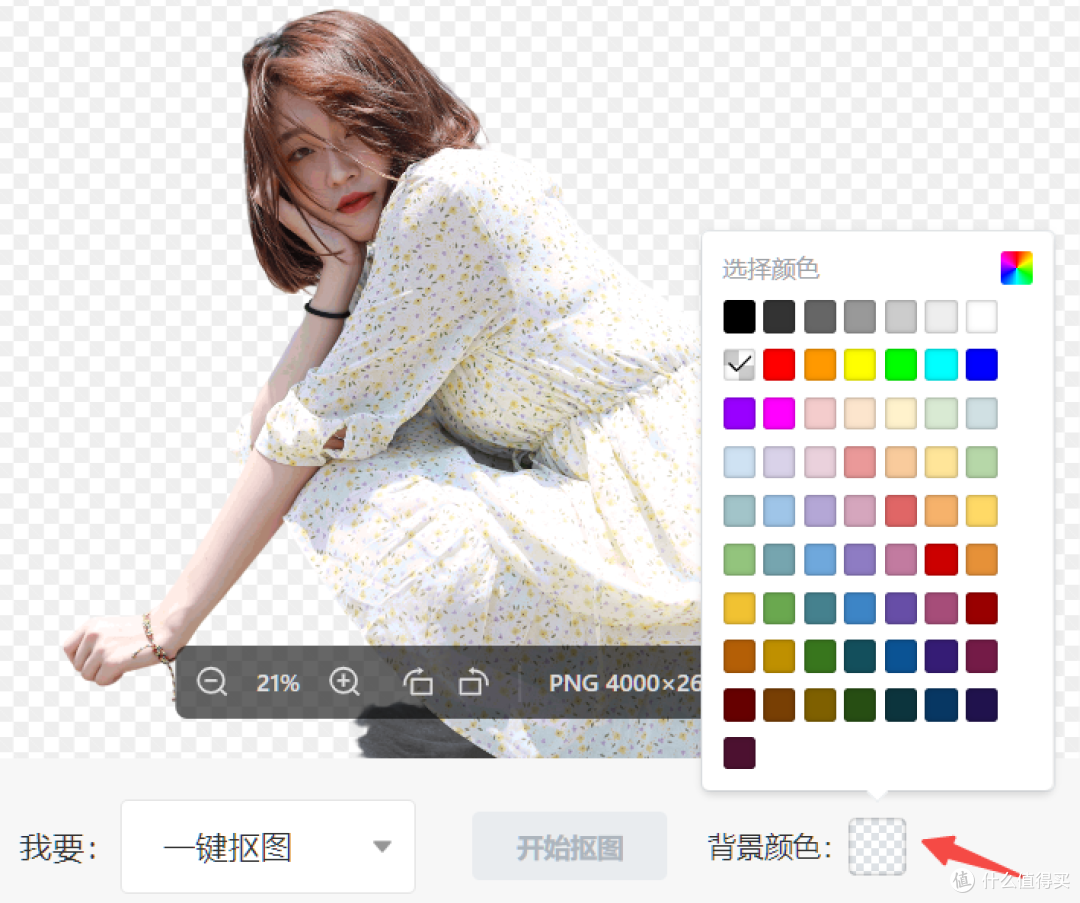Pick the cyan swatch
Screen dimensions: 1080x903
click(941, 365)
